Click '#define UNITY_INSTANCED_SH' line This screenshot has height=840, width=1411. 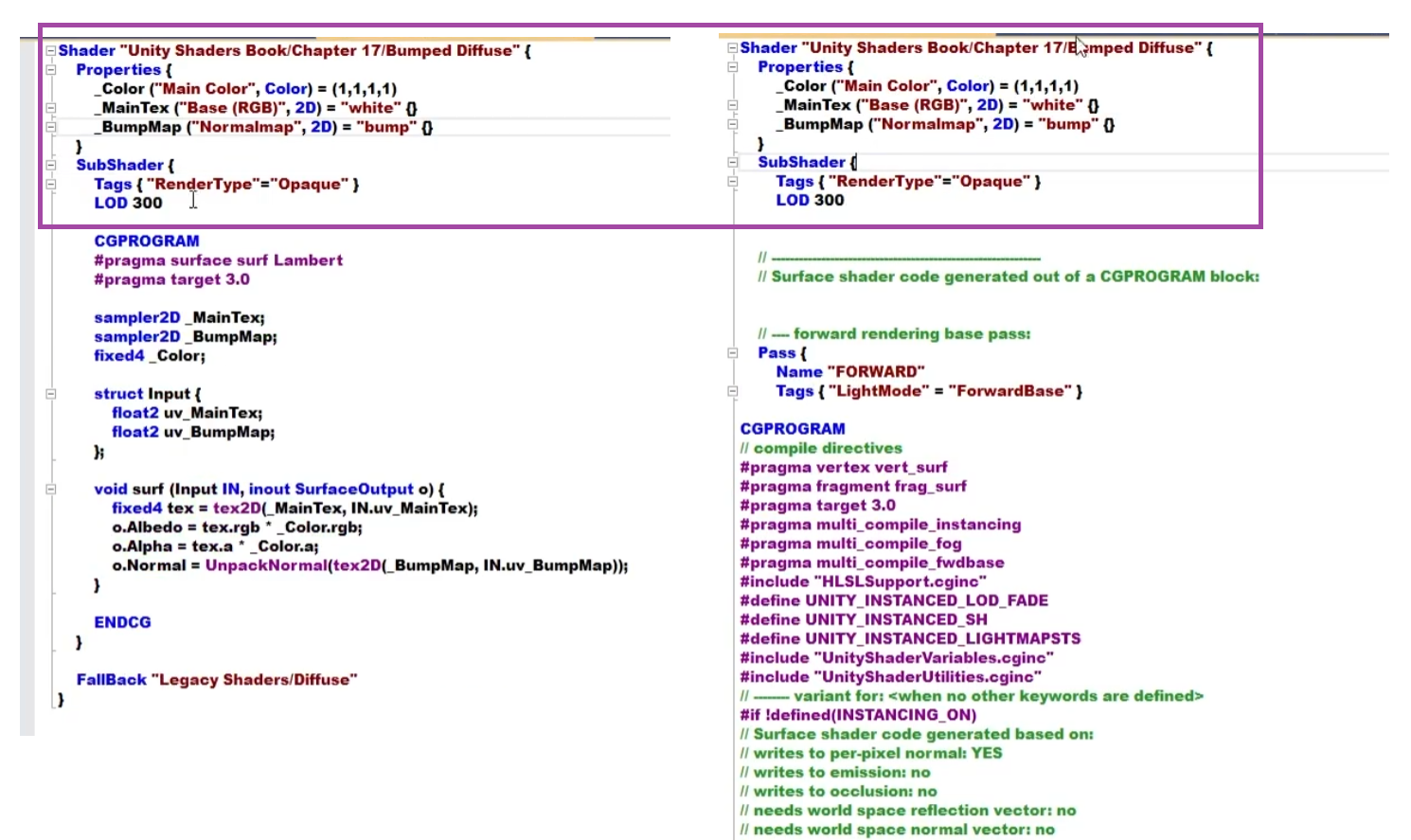tap(864, 619)
